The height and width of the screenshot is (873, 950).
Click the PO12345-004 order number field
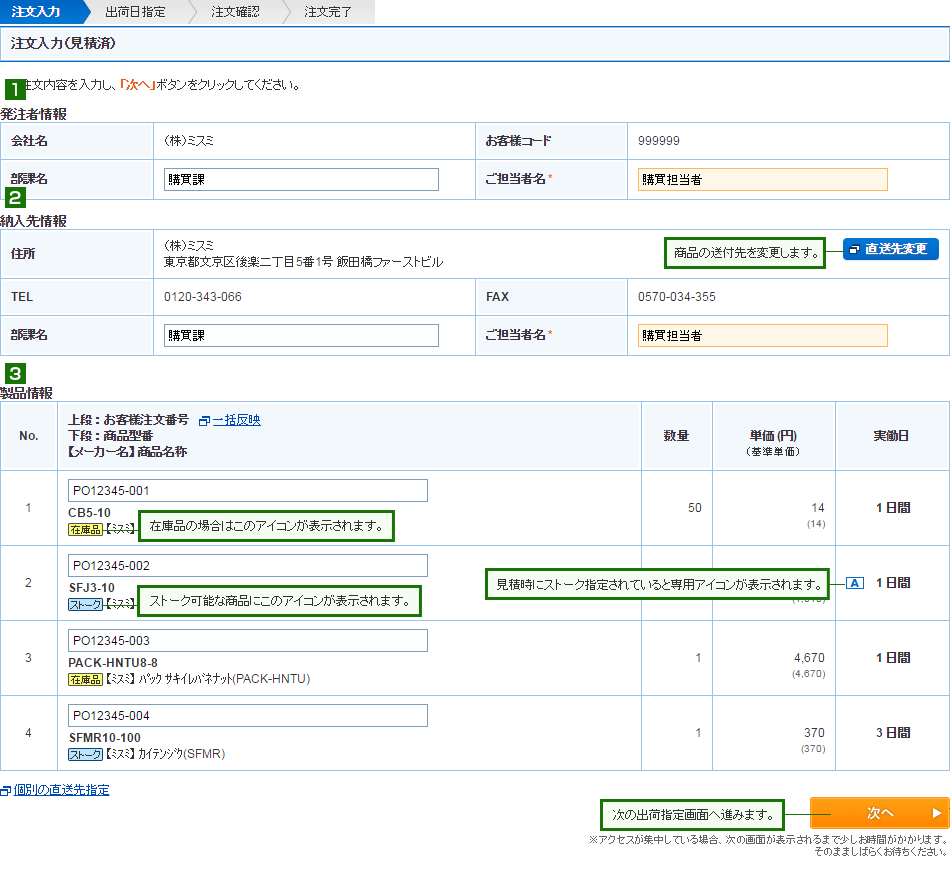point(247,715)
